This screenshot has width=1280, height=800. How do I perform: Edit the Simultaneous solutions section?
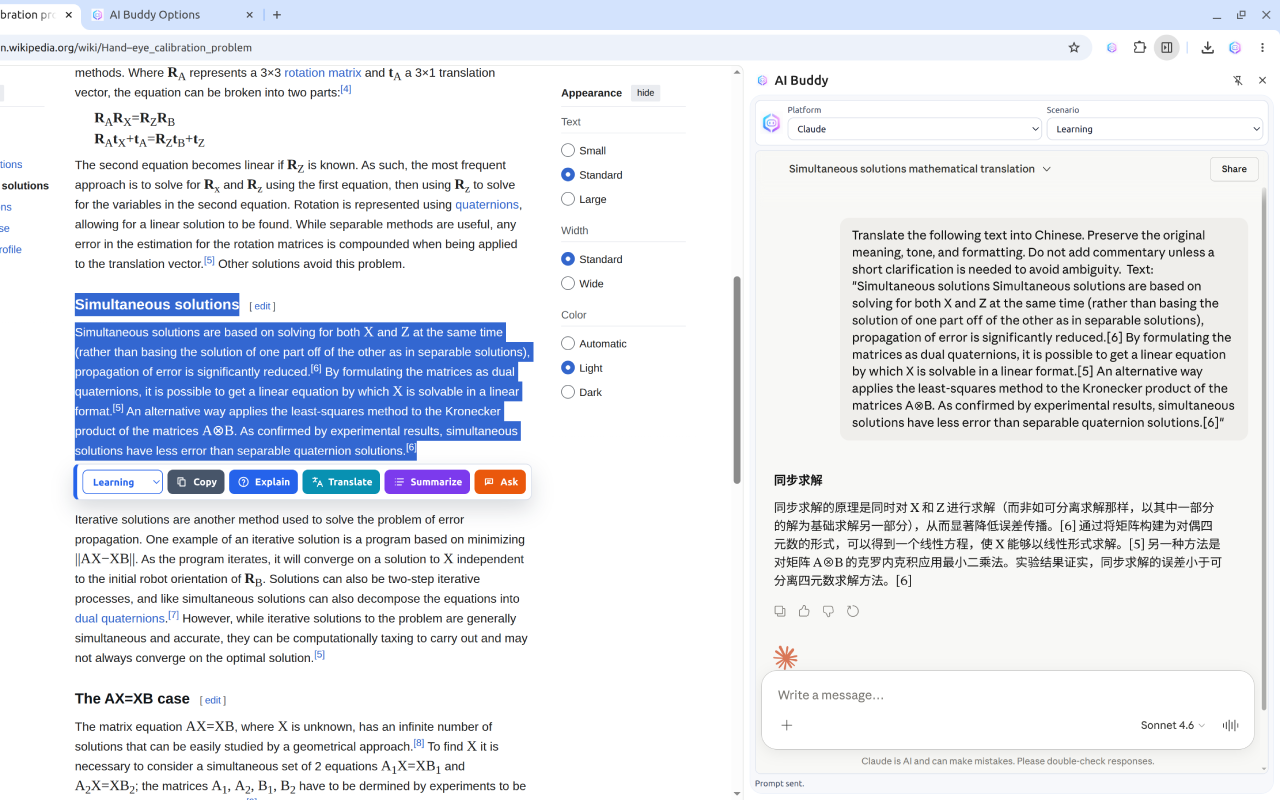(x=262, y=306)
